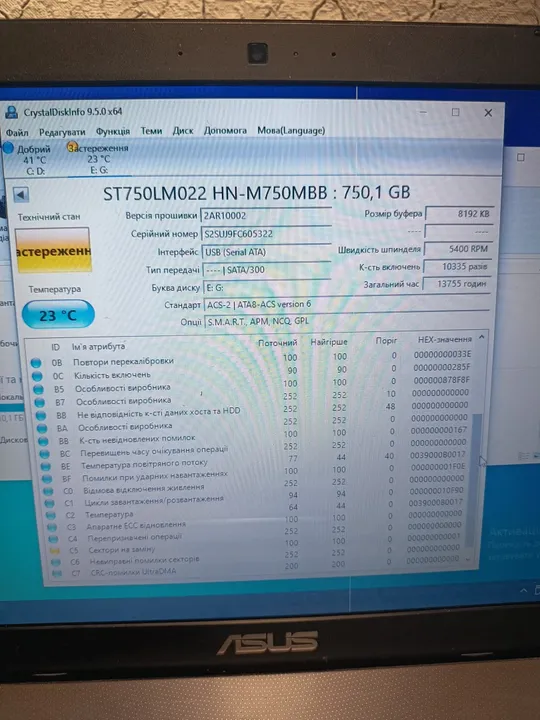540x720 pixels.
Task: Click status circle of row C7 CRC-помилки UltraDMA
Action: 57,573
